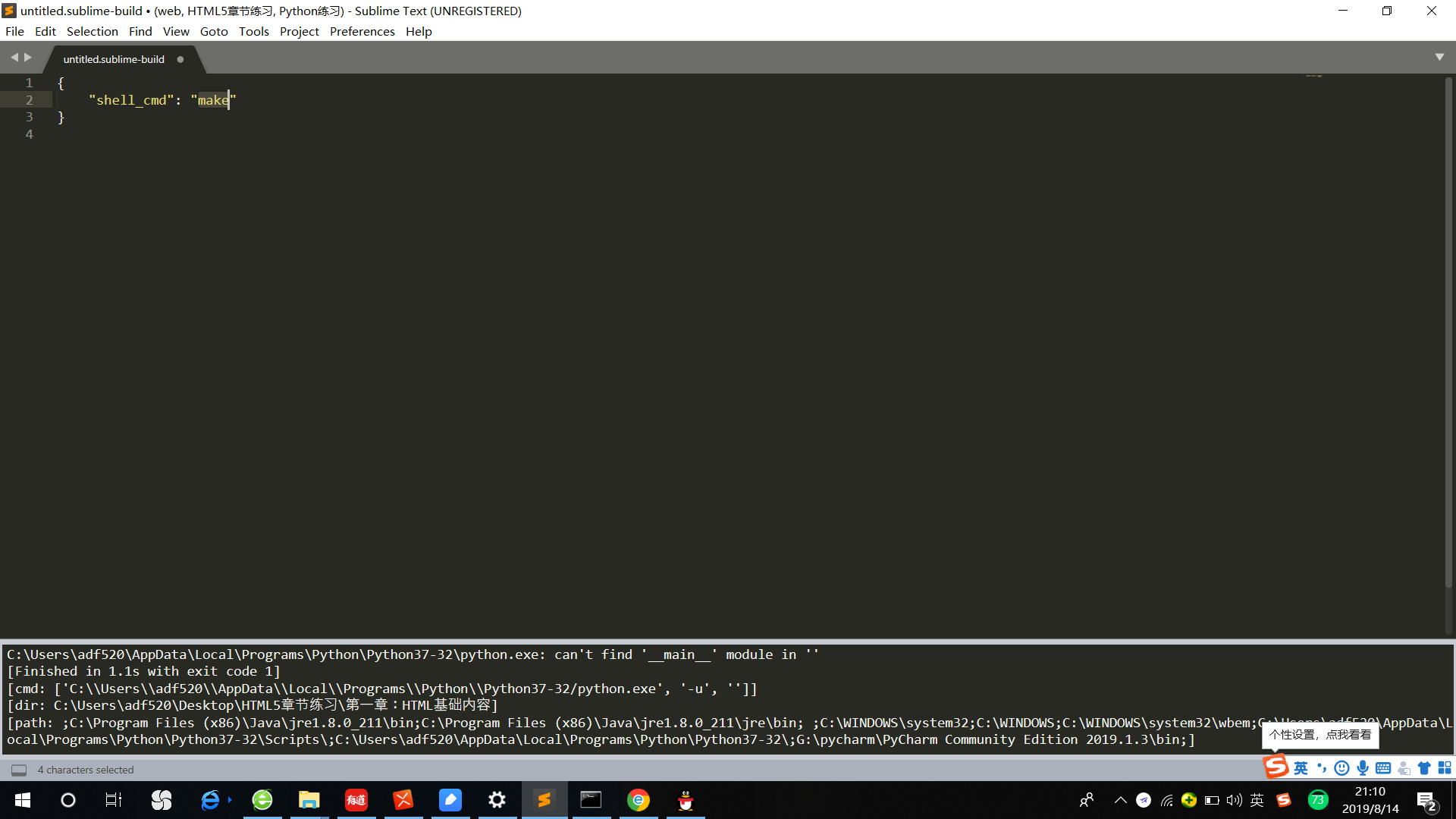
Task: Go to previous tab with left arrow
Action: [x=14, y=58]
